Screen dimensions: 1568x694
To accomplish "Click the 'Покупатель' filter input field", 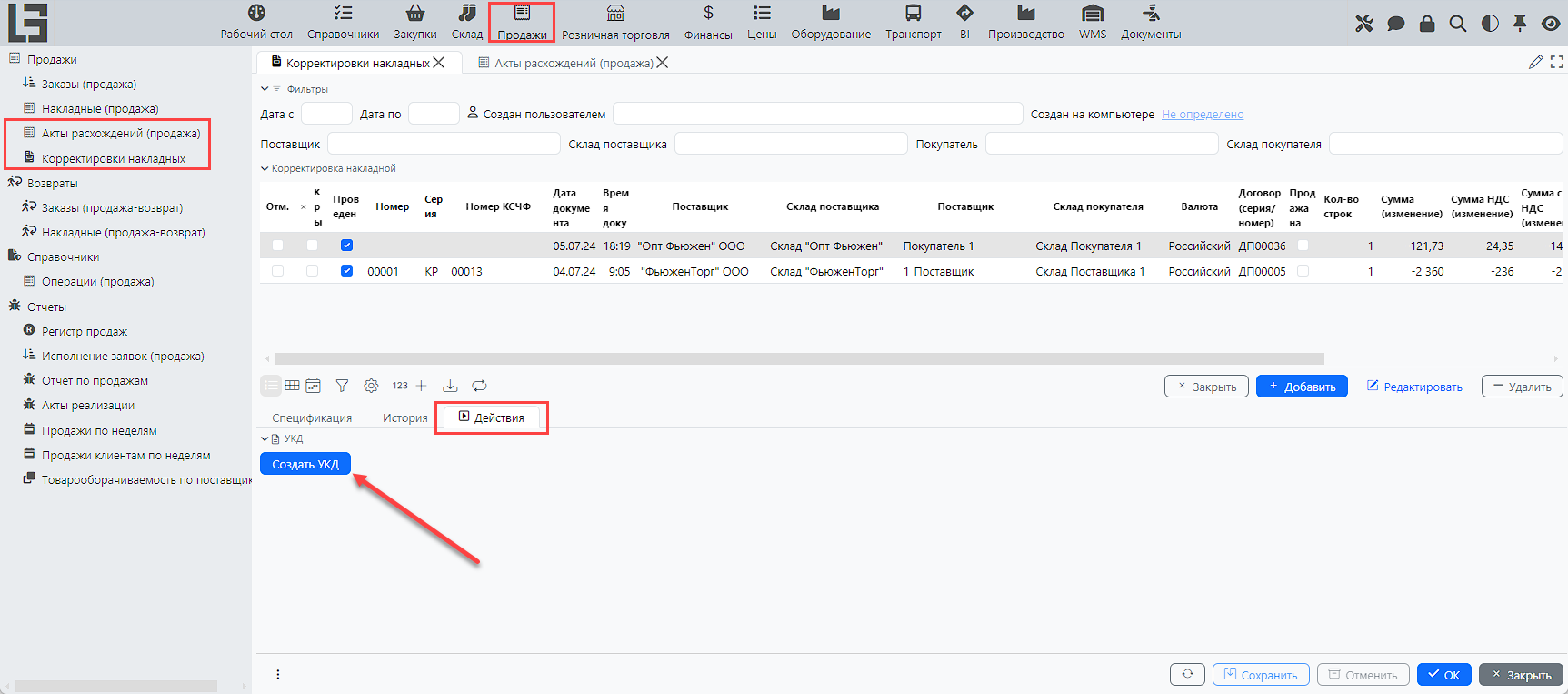I will pyautogui.click(x=1102, y=144).
